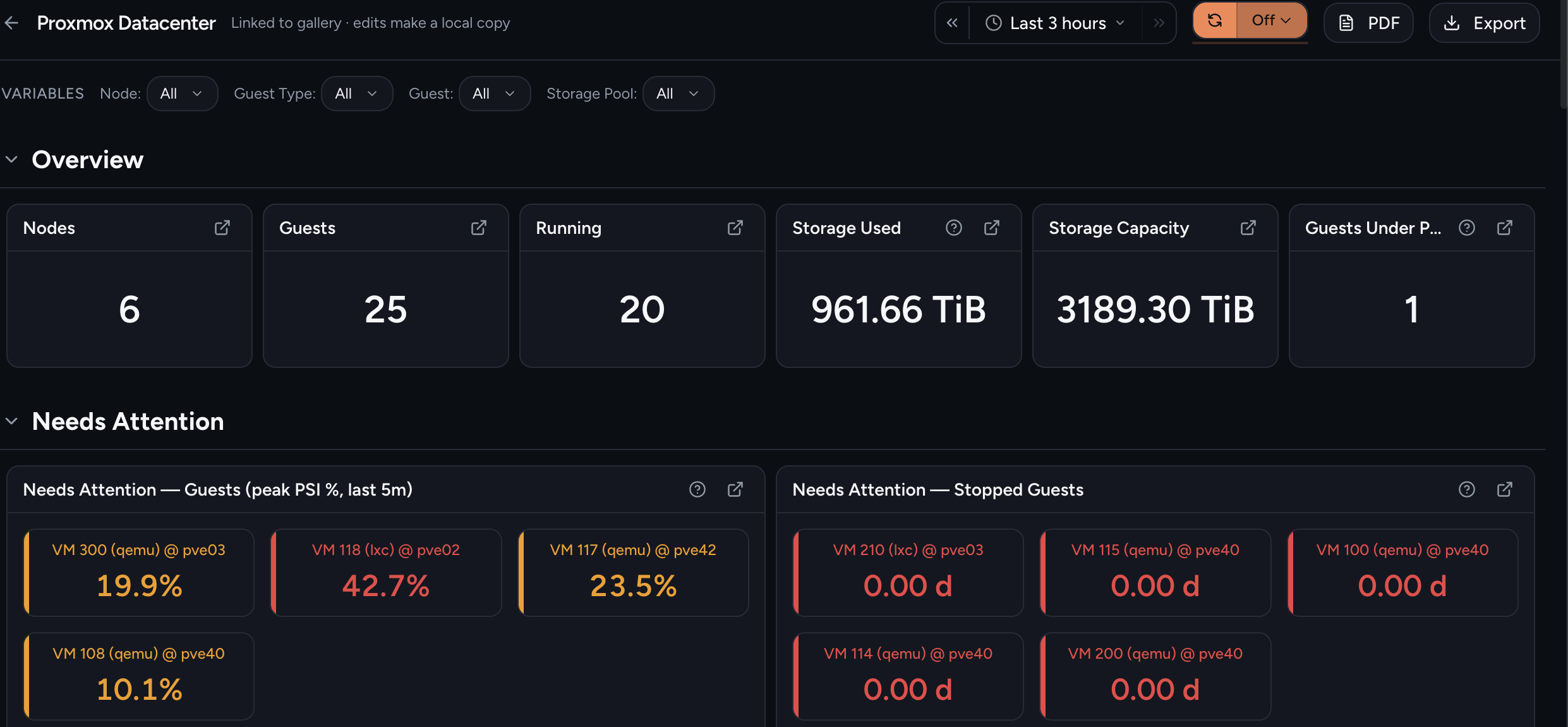This screenshot has width=1568, height=727.
Task: Show help for Storage Used panel
Action: coord(954,228)
